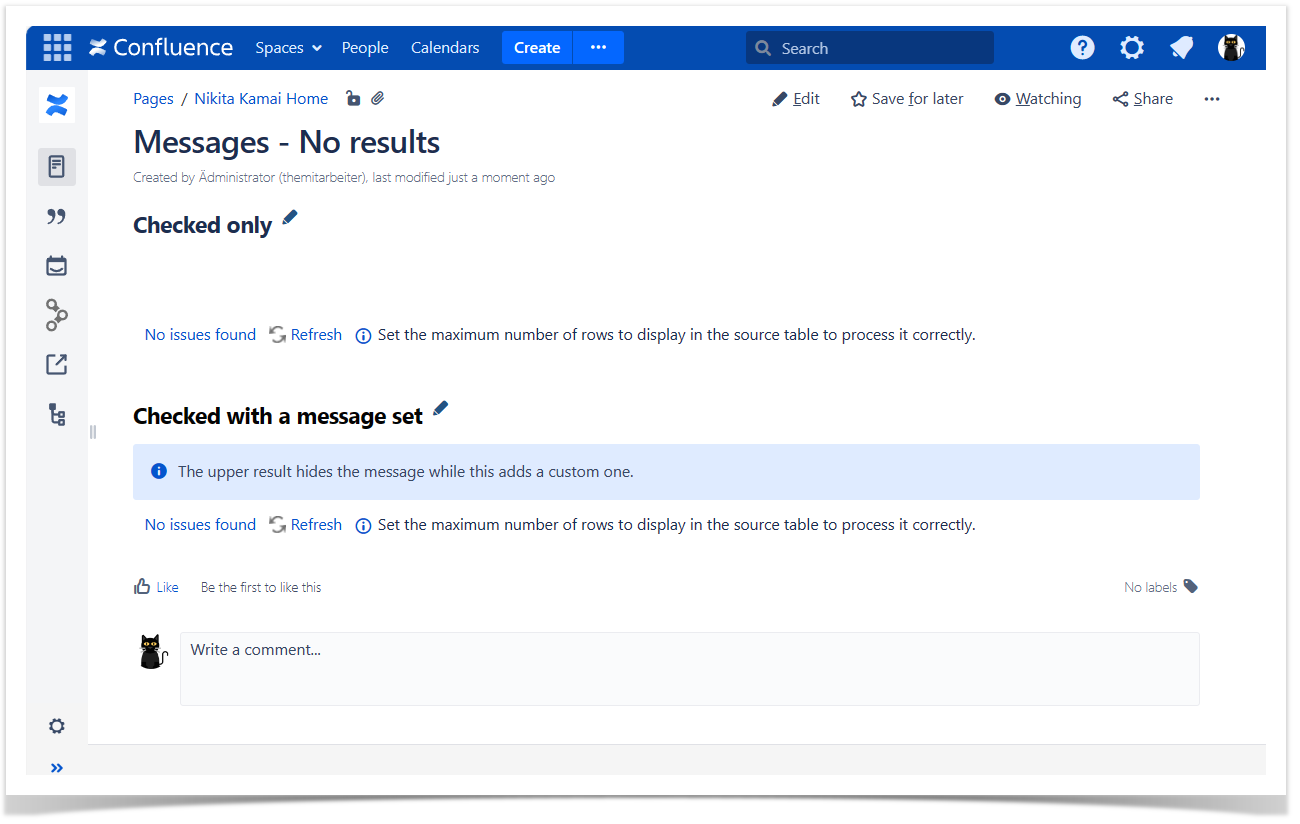
Task: Toggle Save for later star
Action: click(907, 99)
